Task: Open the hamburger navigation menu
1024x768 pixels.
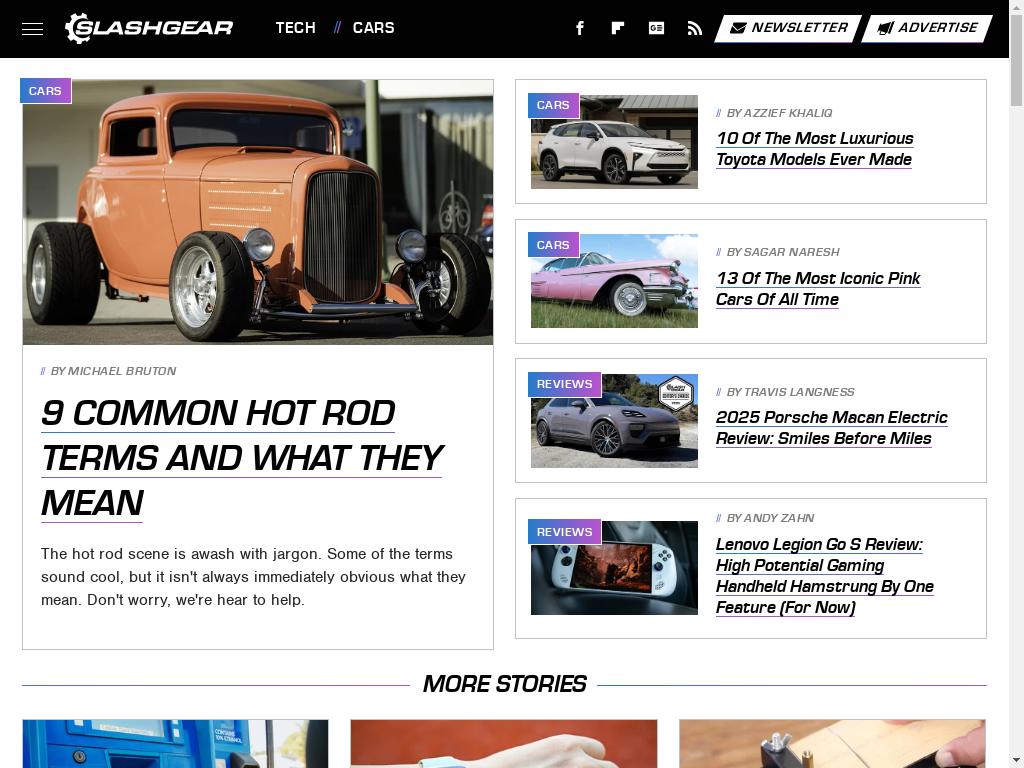Action: pos(32,29)
